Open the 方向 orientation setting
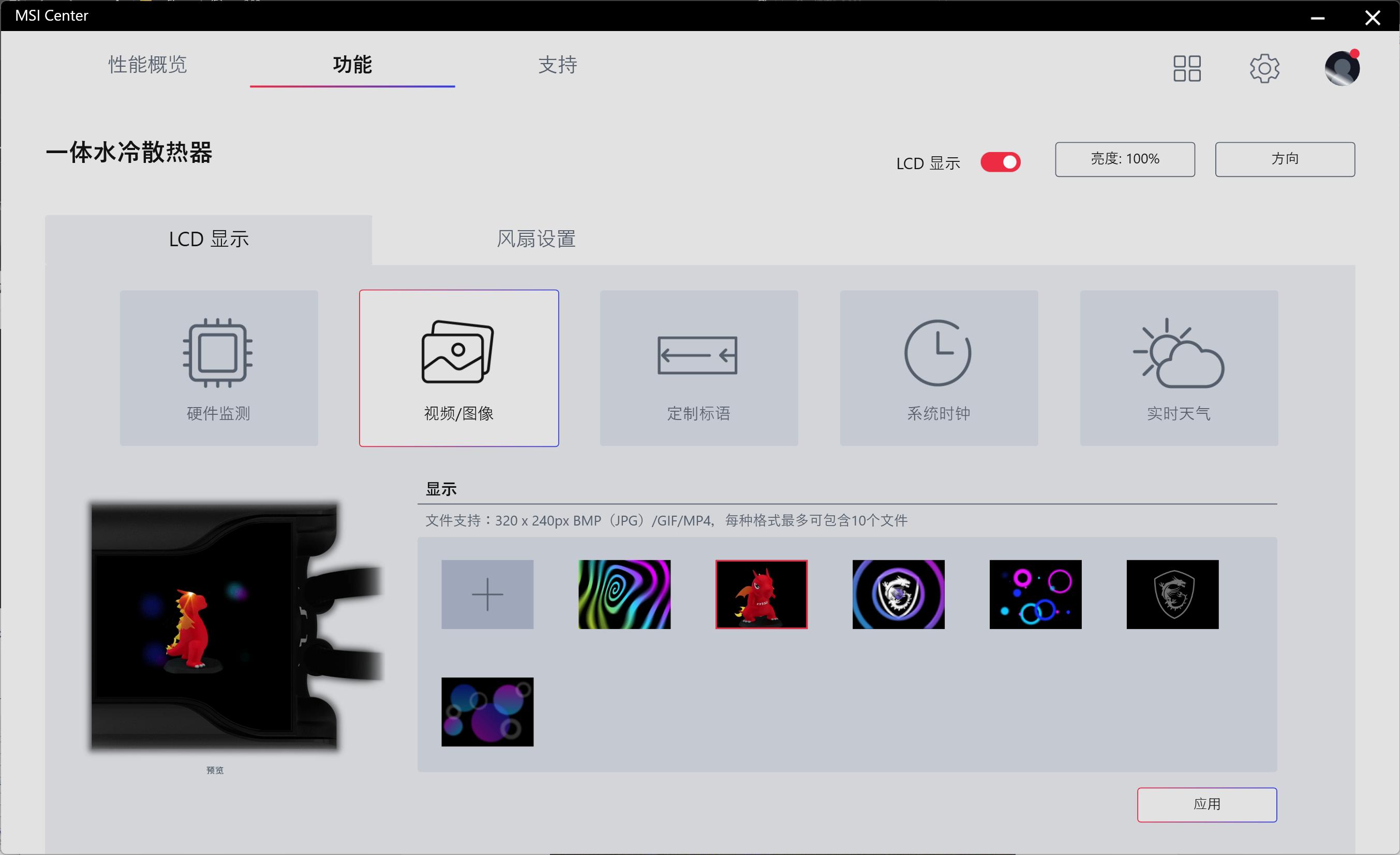Viewport: 1400px width, 855px height. point(1285,159)
